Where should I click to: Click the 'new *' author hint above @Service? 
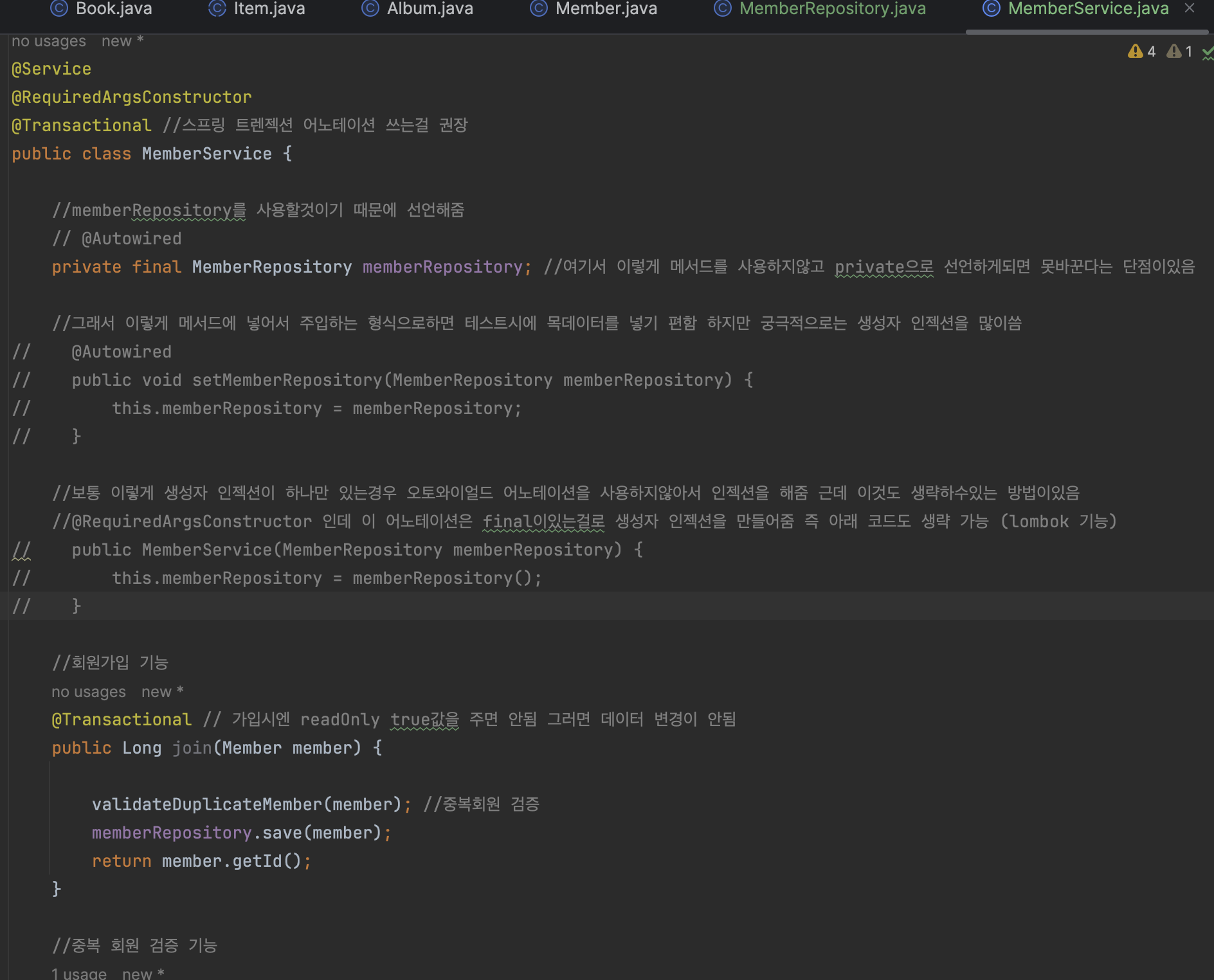[123, 41]
